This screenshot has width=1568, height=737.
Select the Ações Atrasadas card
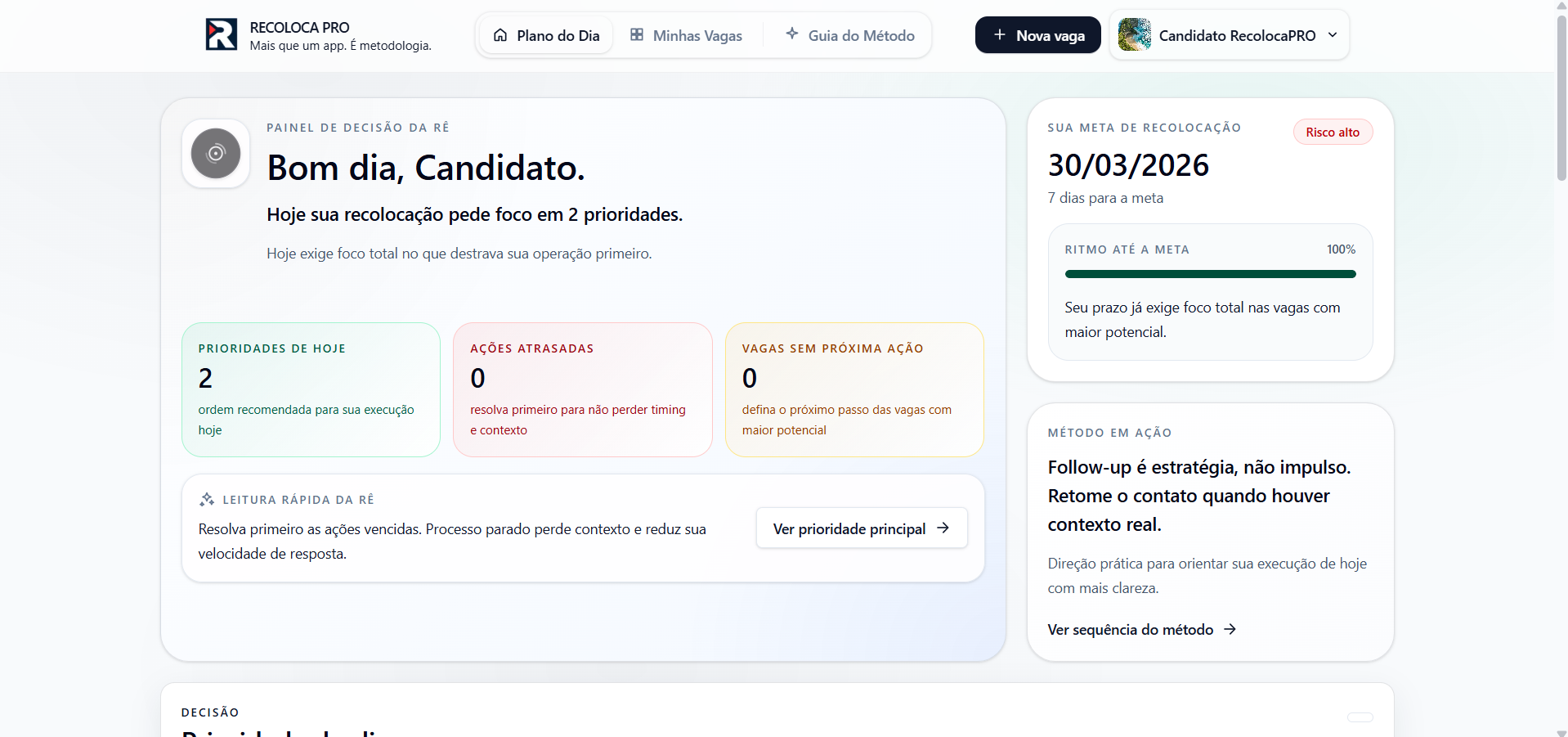[x=582, y=389]
